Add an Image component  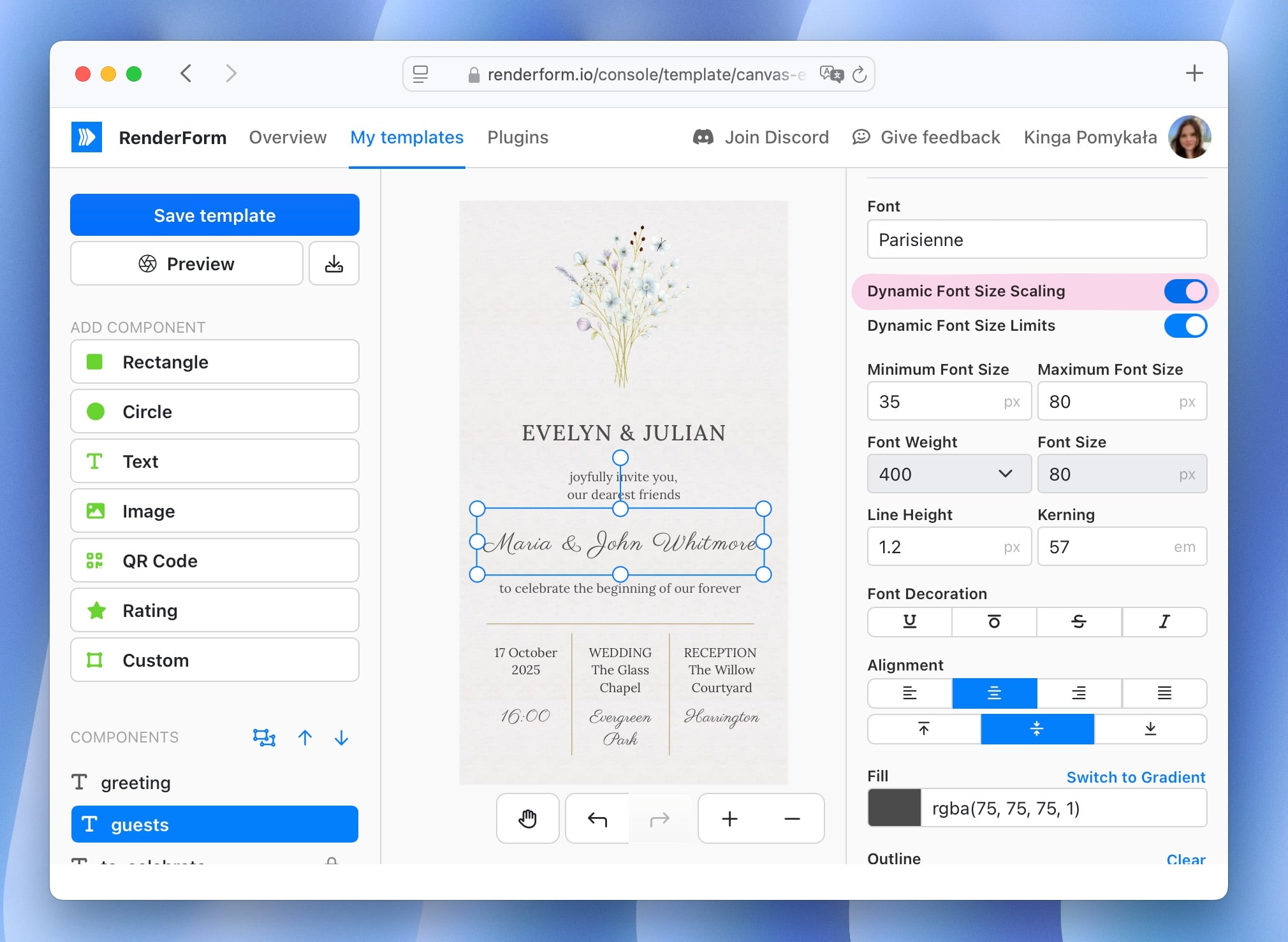coord(215,511)
